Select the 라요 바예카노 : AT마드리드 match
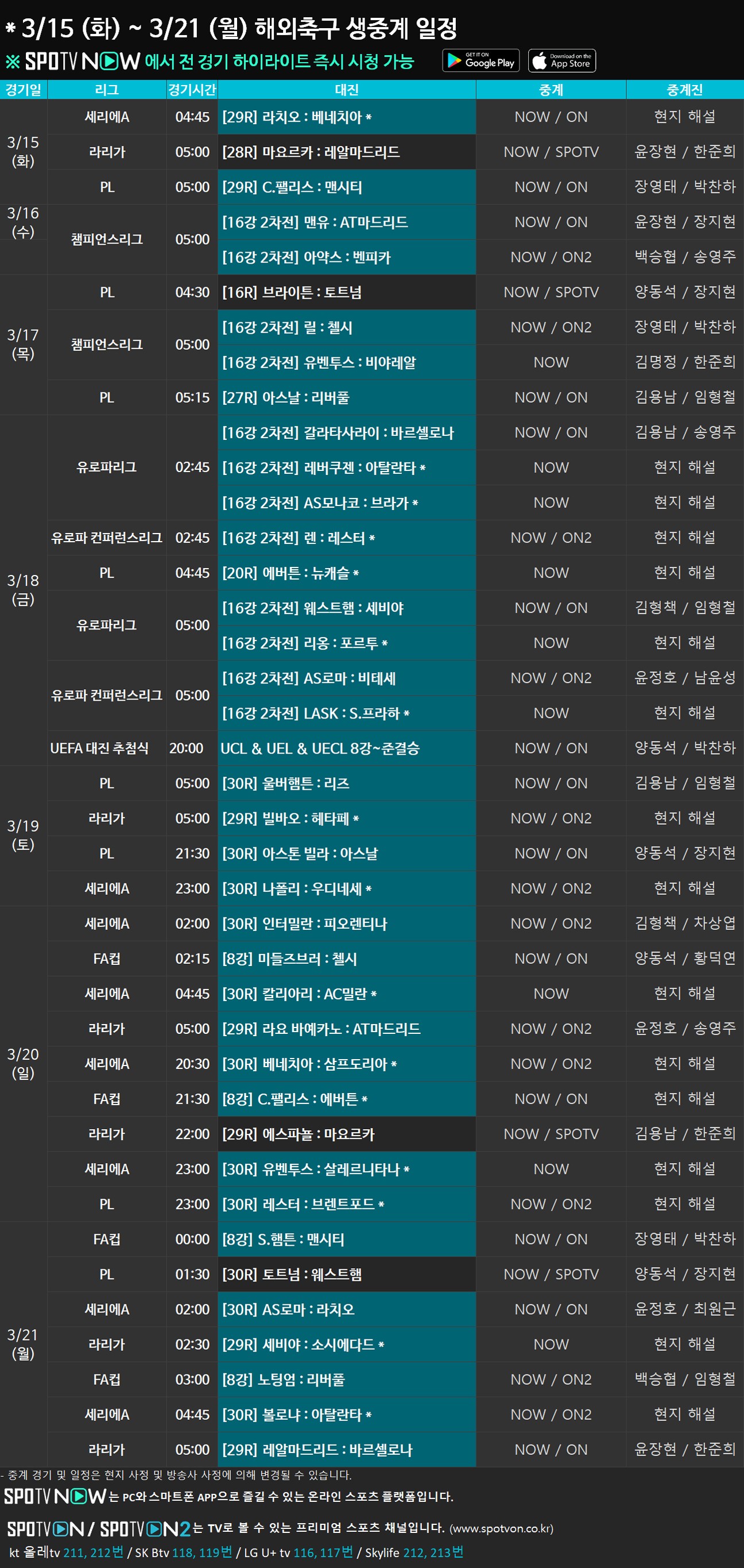The image size is (744, 1568). point(347,1029)
